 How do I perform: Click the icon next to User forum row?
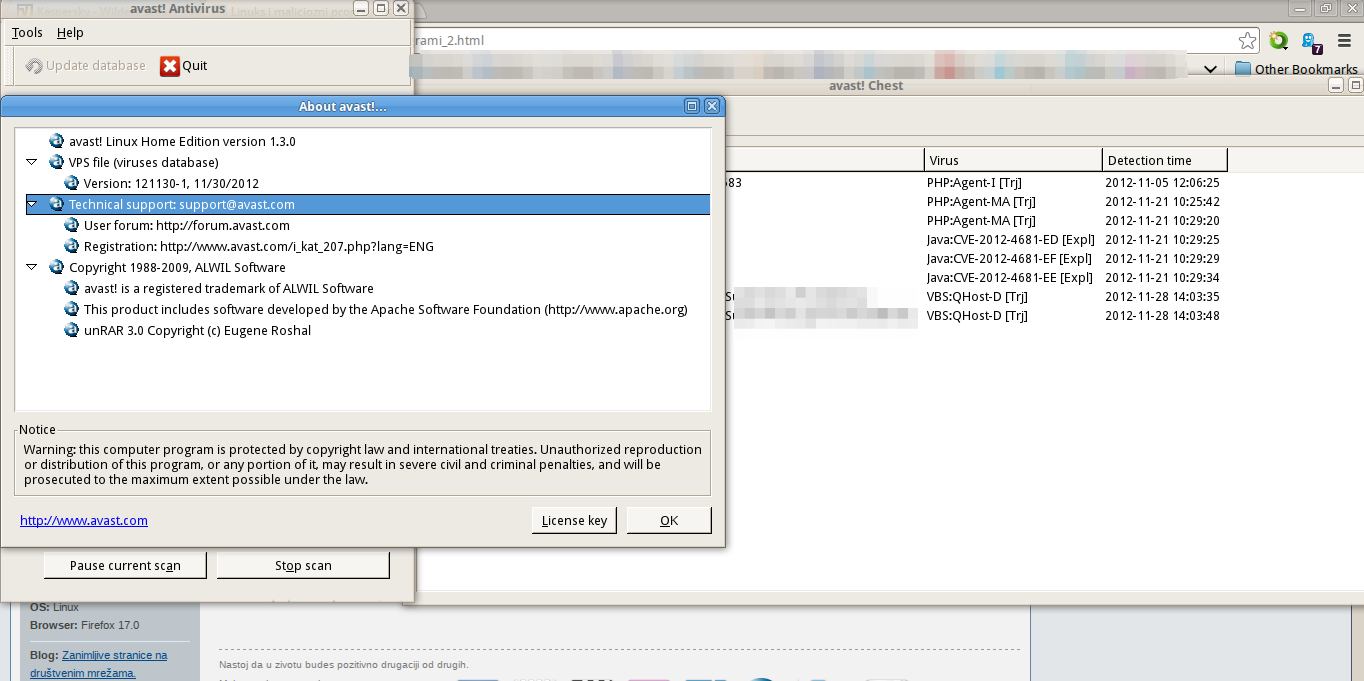(x=71, y=225)
